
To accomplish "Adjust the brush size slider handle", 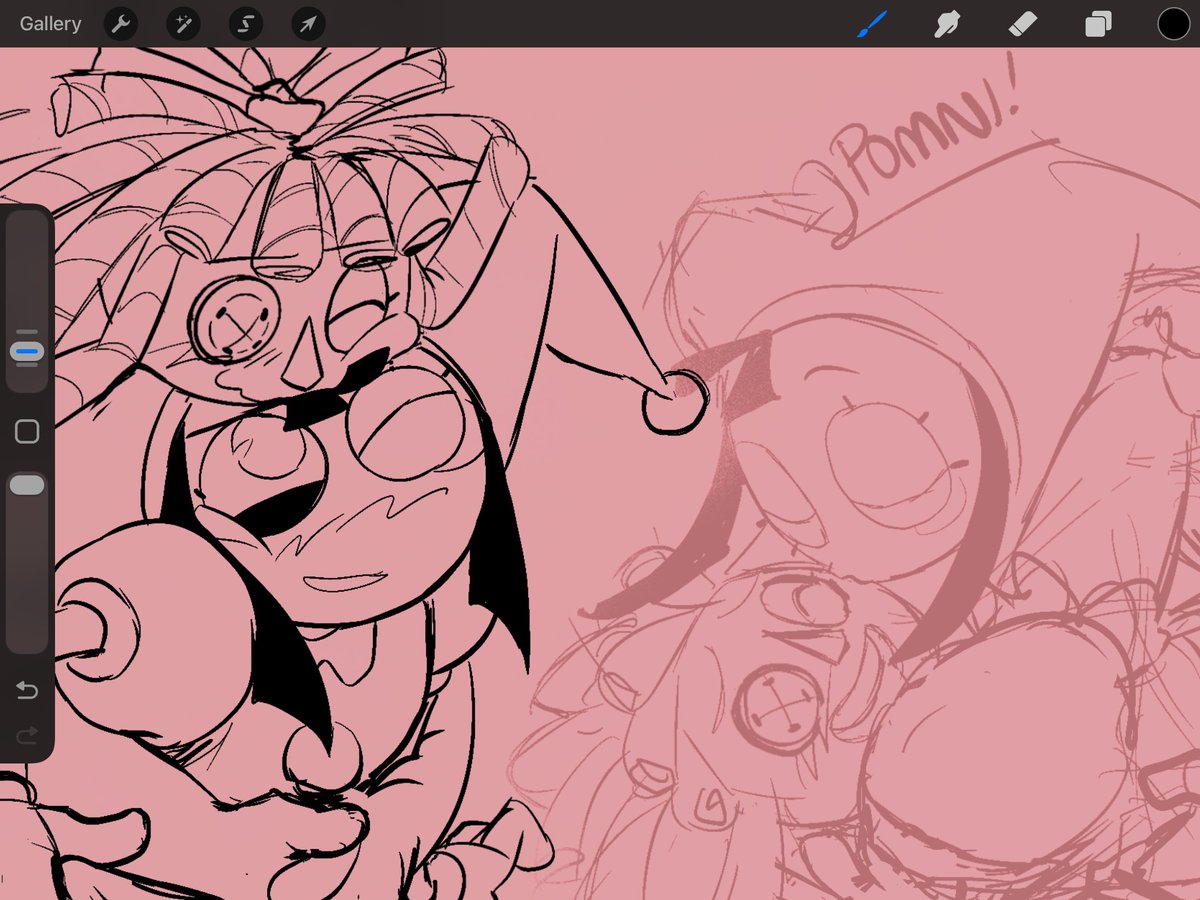I will click(27, 352).
